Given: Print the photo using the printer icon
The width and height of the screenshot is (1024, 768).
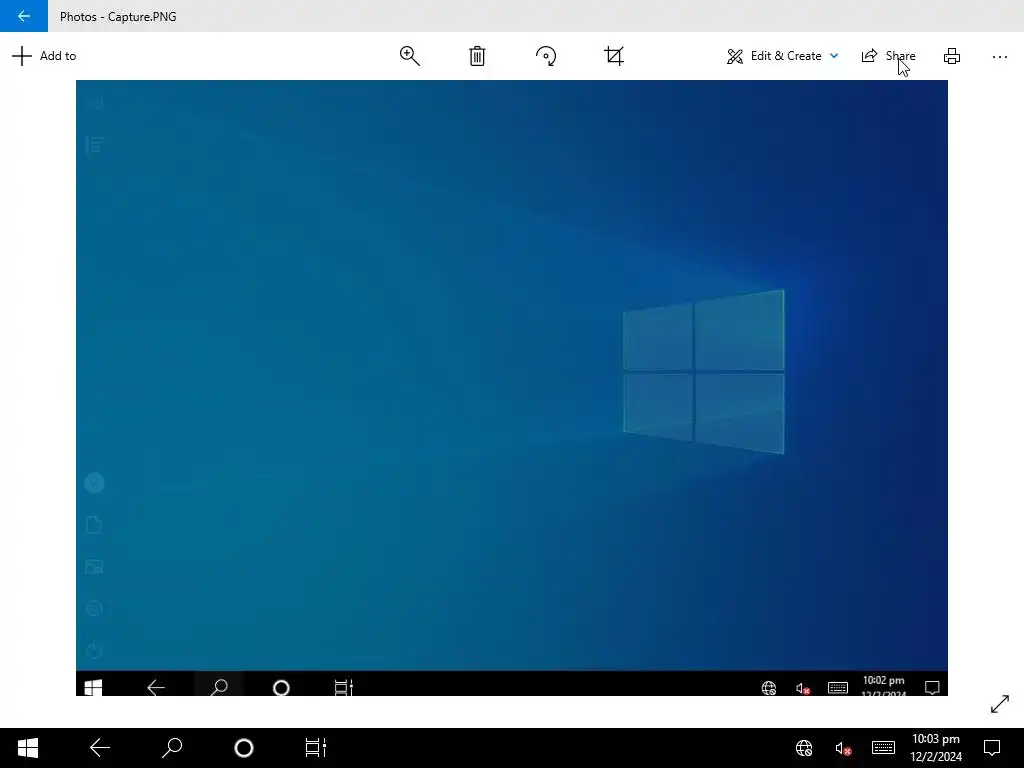Looking at the screenshot, I should (952, 56).
